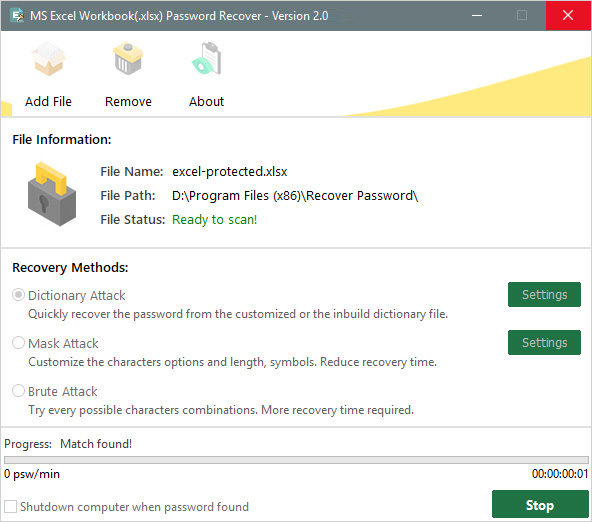Image resolution: width=592 pixels, height=522 pixels.
Task: Click the Brute Attack description text
Action: point(221,410)
